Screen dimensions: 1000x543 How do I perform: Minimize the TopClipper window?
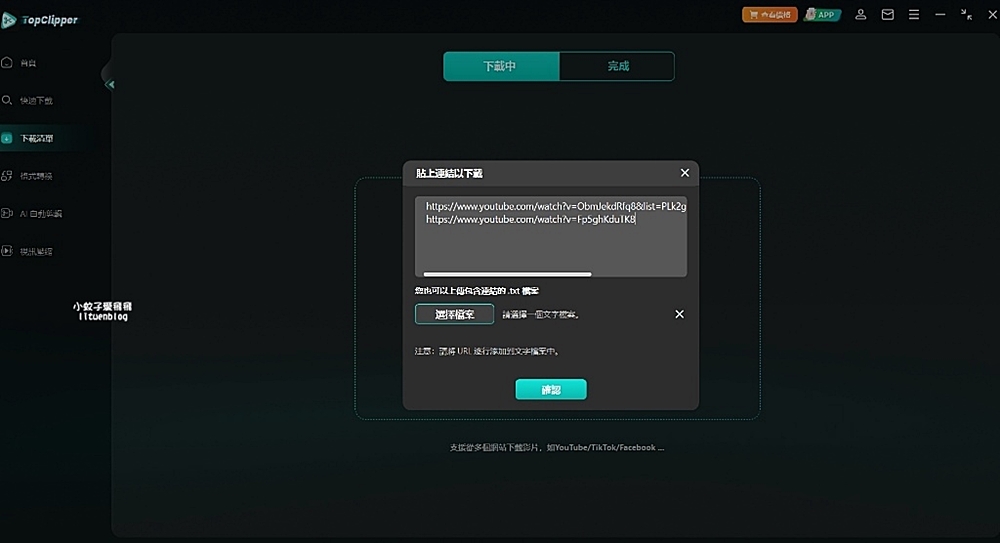coord(940,14)
